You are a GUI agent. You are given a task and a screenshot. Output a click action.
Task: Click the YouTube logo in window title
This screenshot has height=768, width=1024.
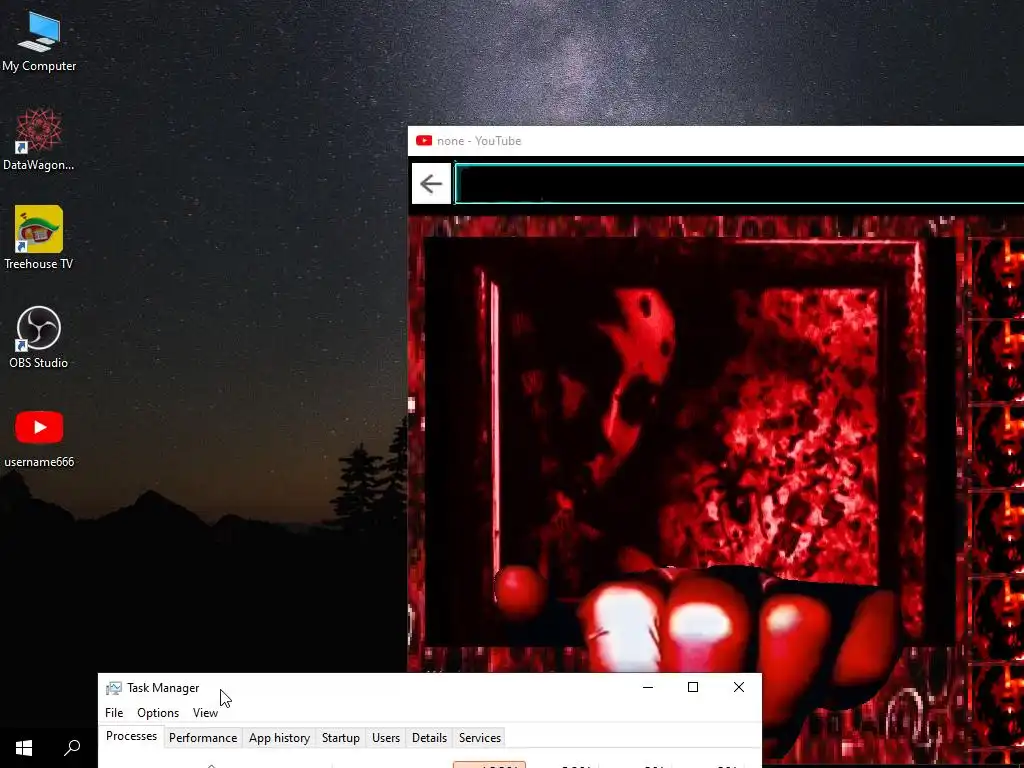pyautogui.click(x=424, y=140)
